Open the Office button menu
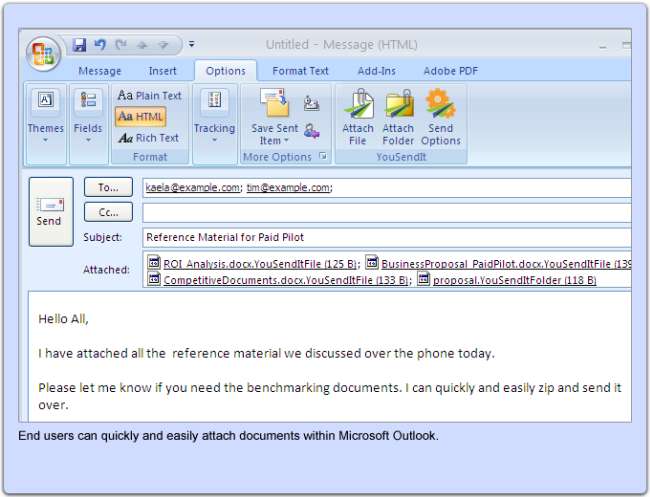 43,54
